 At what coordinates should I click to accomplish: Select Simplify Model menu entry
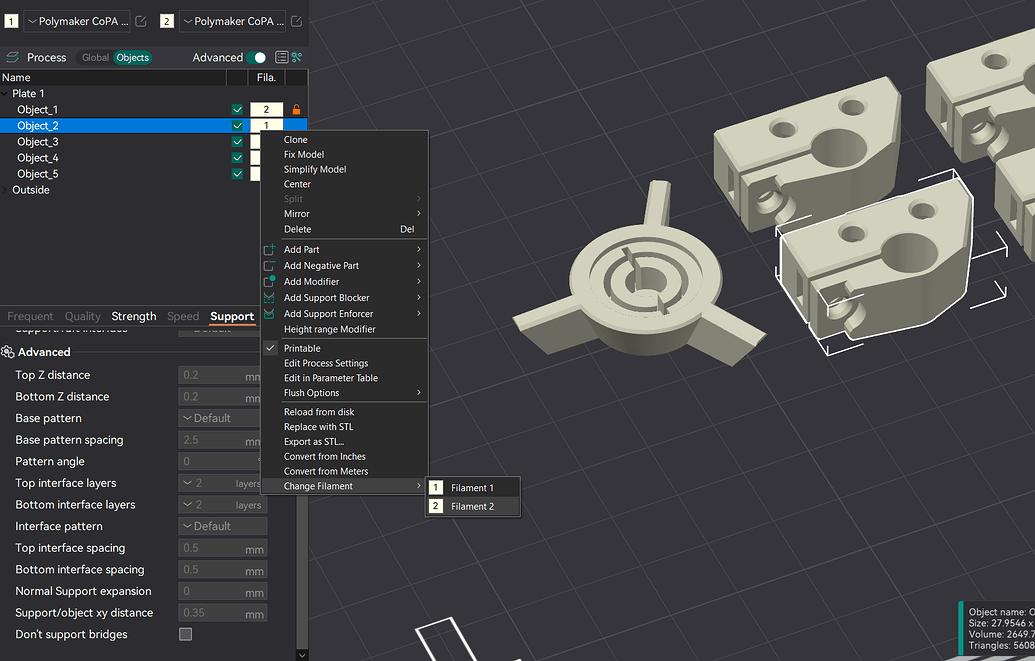coord(345,170)
